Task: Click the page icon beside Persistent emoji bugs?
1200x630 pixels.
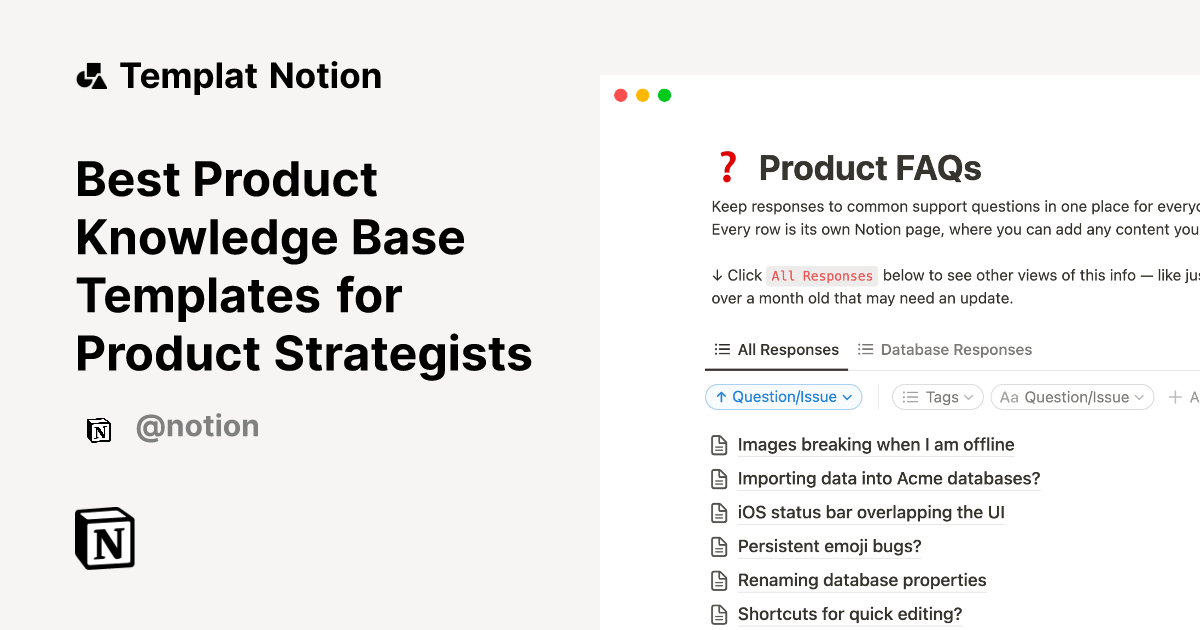Action: tap(720, 546)
